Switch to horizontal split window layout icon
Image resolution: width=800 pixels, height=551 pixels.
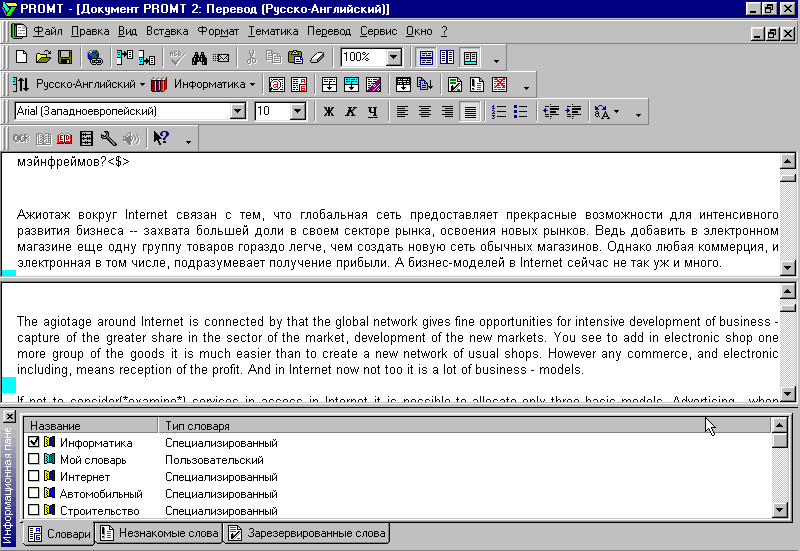[426, 58]
